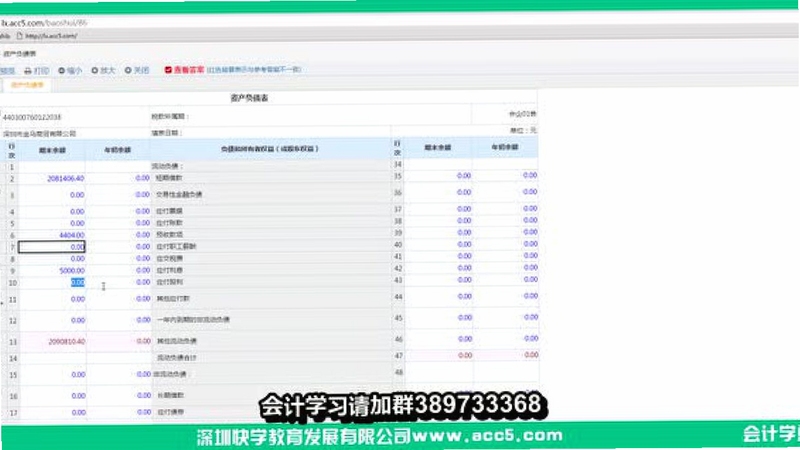Image resolution: width=800 pixels, height=450 pixels.
Task: Select the 4404.00 cell in row 6
Action: 53,235
